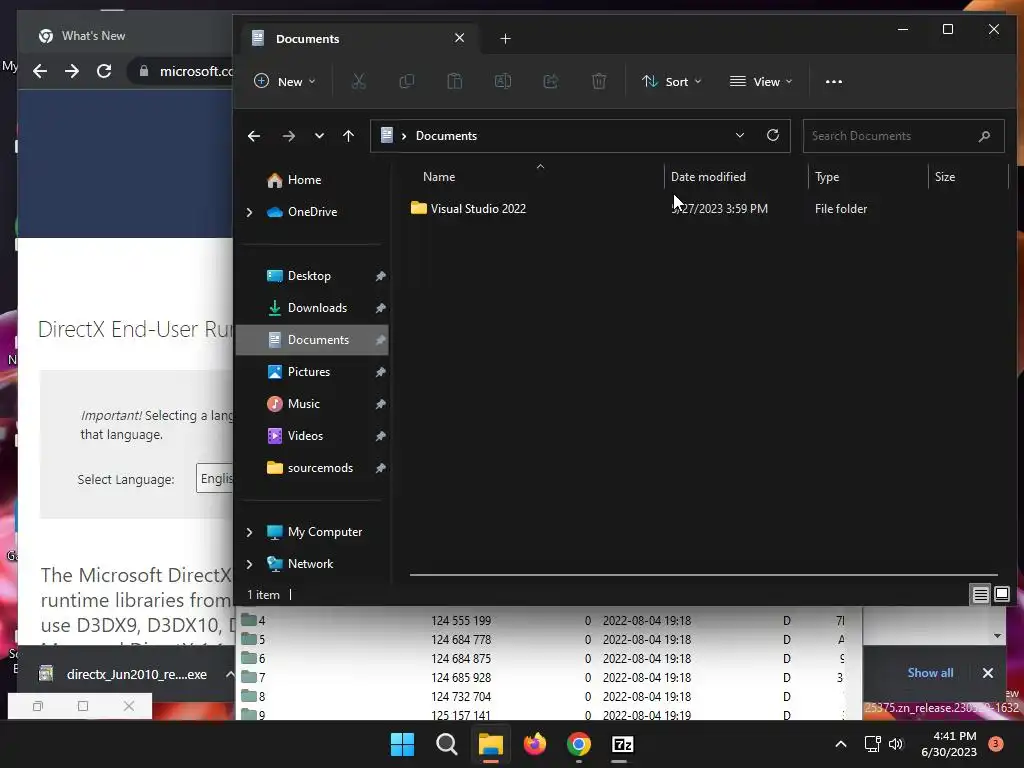Expand the OneDrive tree node
The image size is (1024, 768).
tap(249, 212)
